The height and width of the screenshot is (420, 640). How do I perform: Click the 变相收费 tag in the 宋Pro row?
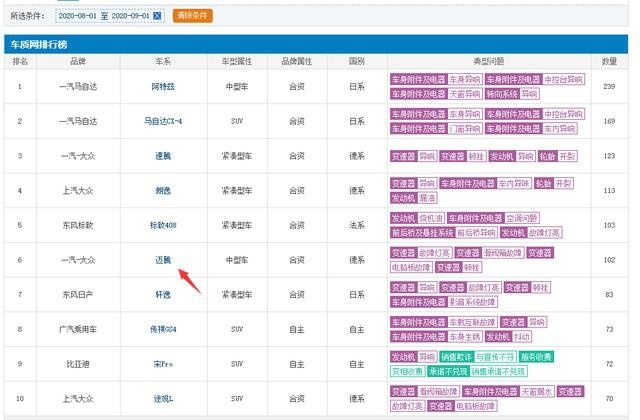coord(407,372)
